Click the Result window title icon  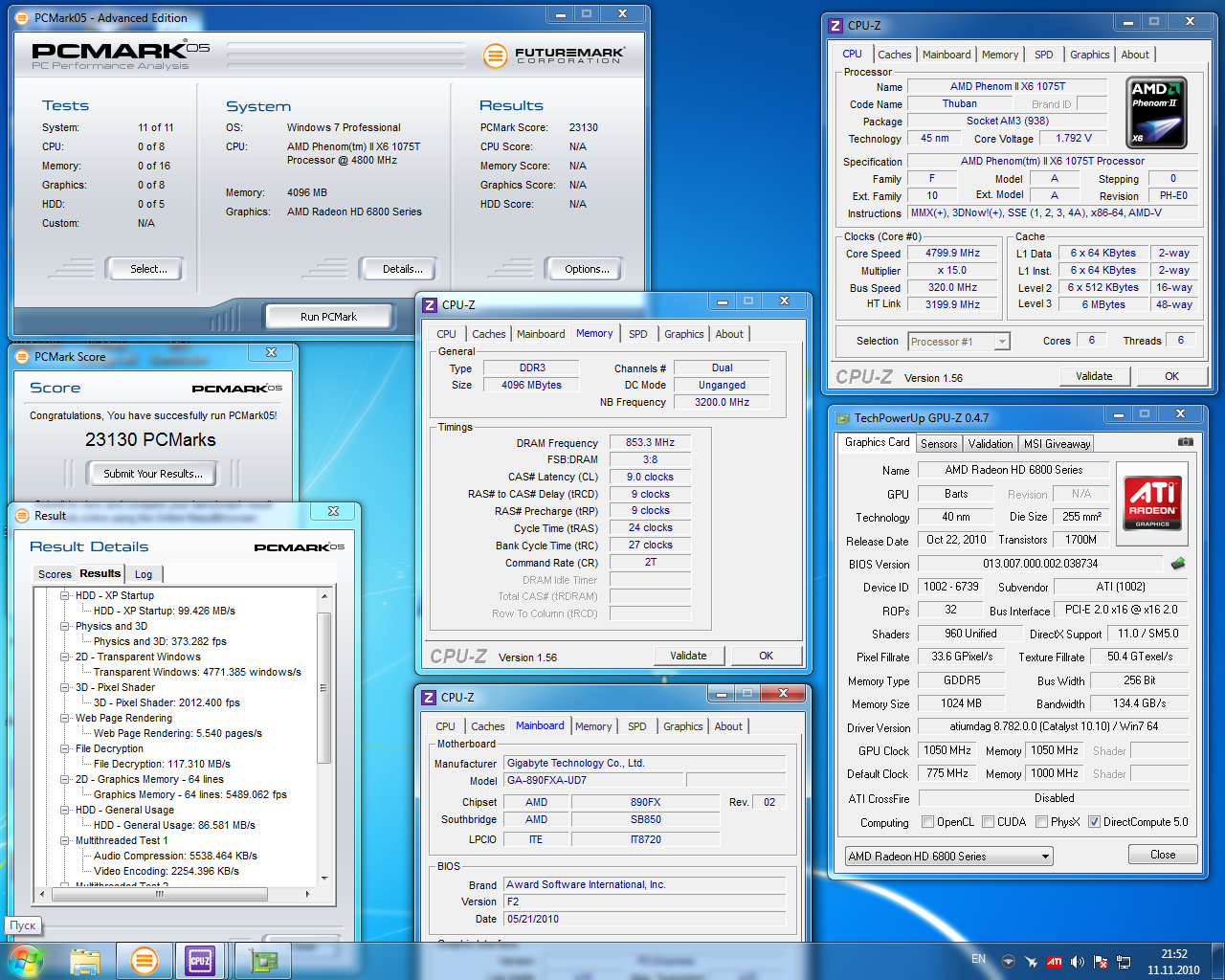[22, 516]
